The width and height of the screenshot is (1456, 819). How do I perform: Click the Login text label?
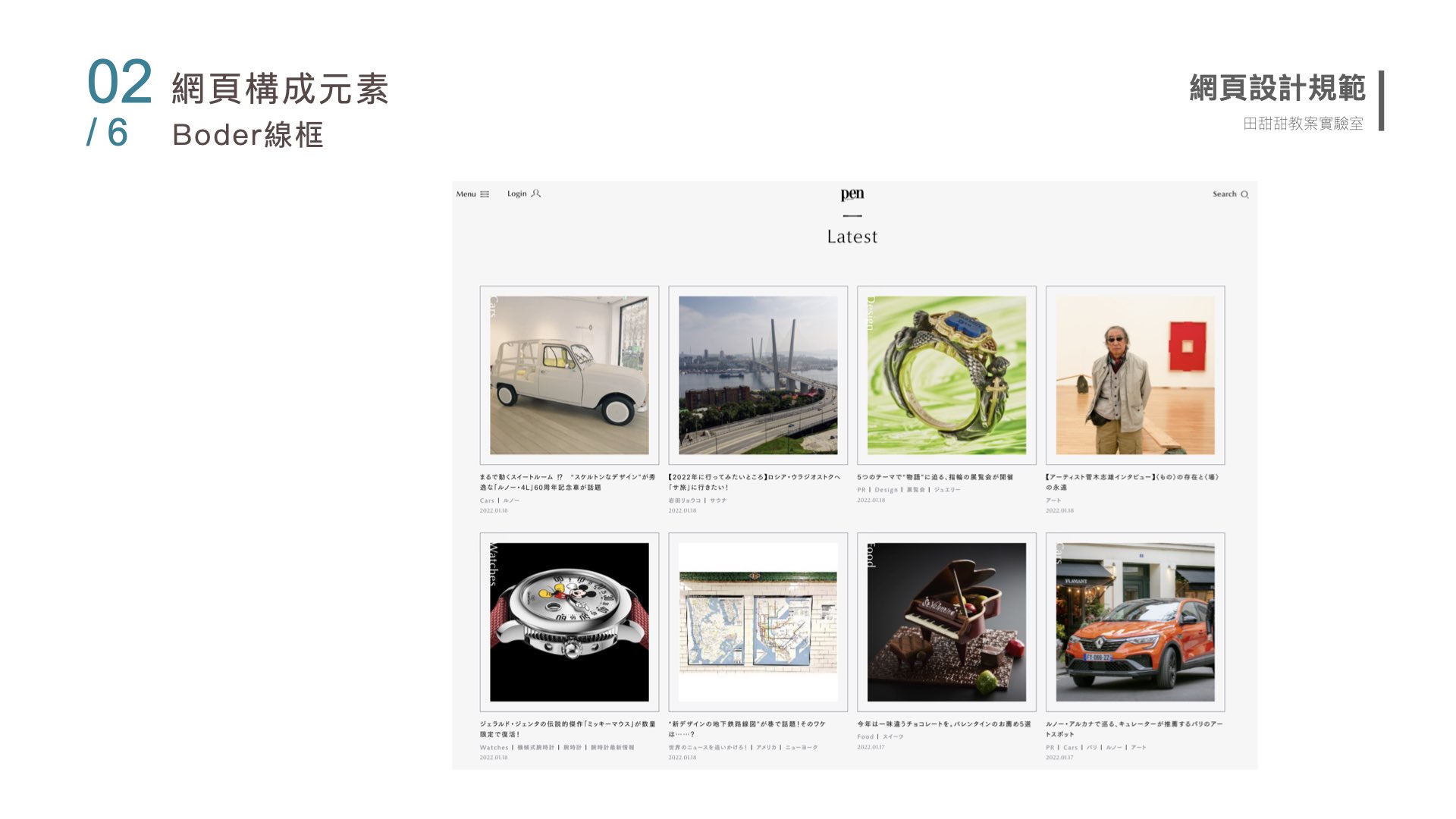point(516,193)
